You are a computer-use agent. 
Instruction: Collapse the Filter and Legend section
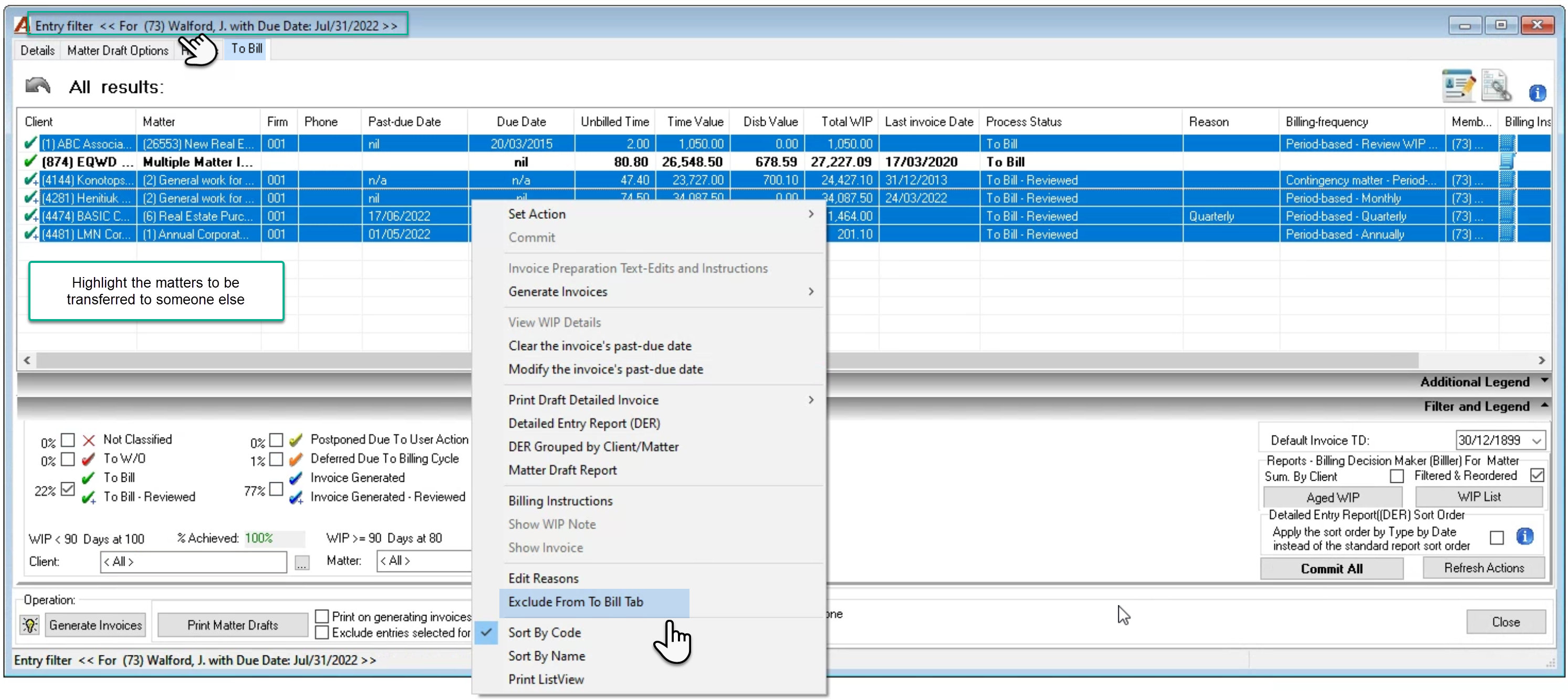1545,405
